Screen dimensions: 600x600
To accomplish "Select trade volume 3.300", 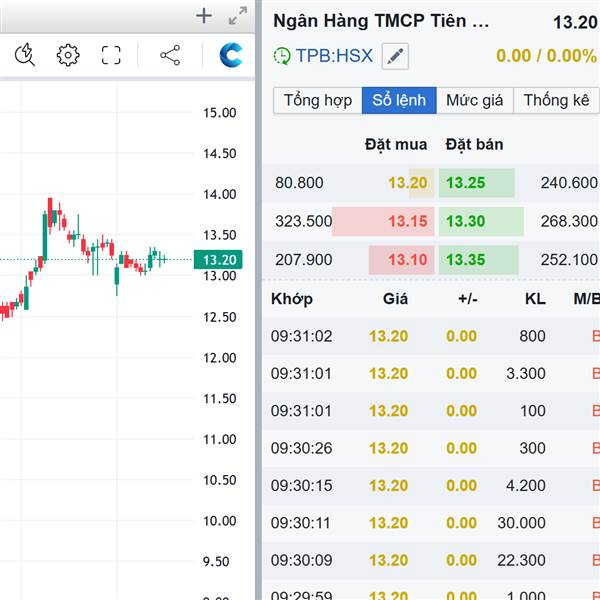I will click(x=526, y=373).
